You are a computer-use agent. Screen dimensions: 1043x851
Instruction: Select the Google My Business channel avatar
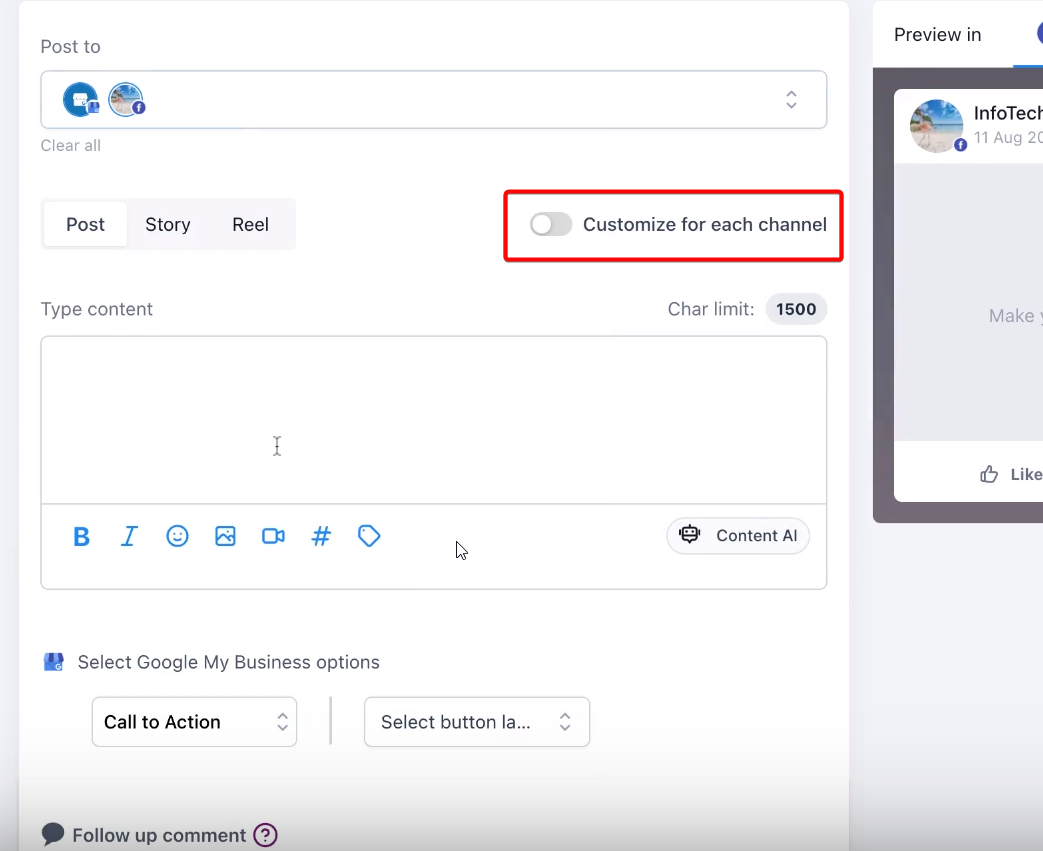tap(81, 100)
